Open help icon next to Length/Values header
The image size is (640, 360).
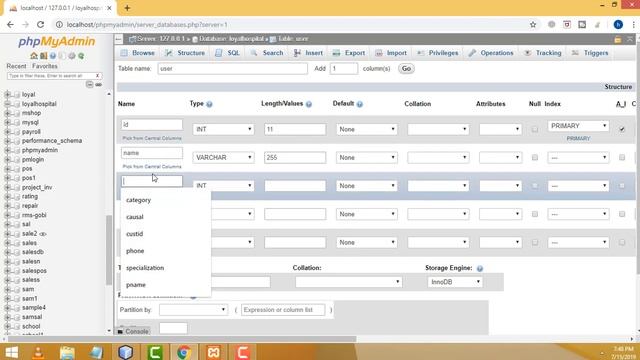309,104
